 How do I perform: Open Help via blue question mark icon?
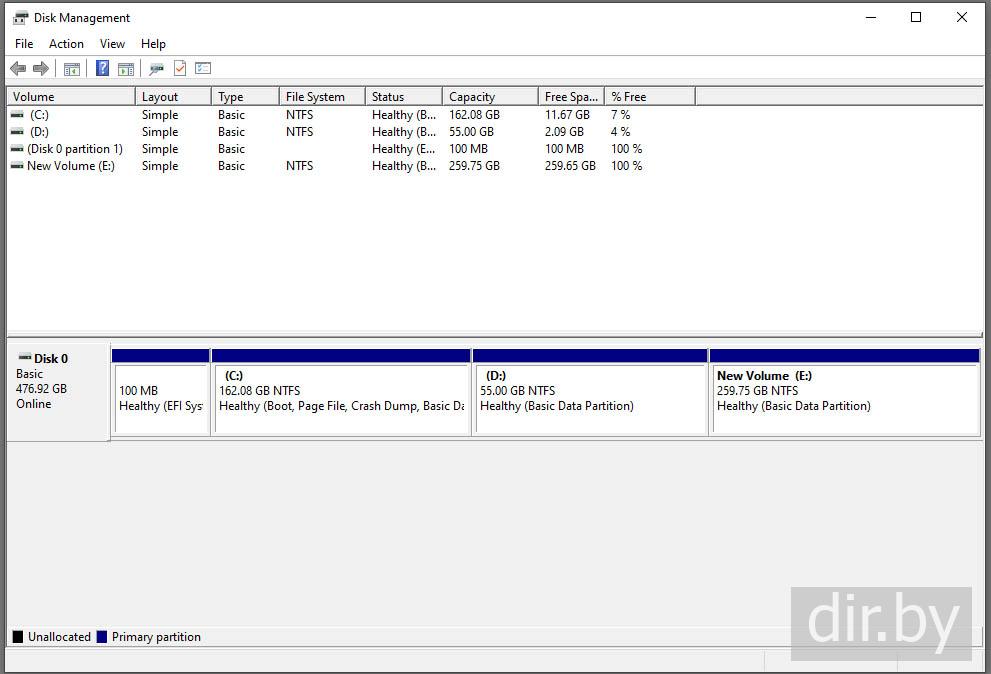tap(102, 68)
